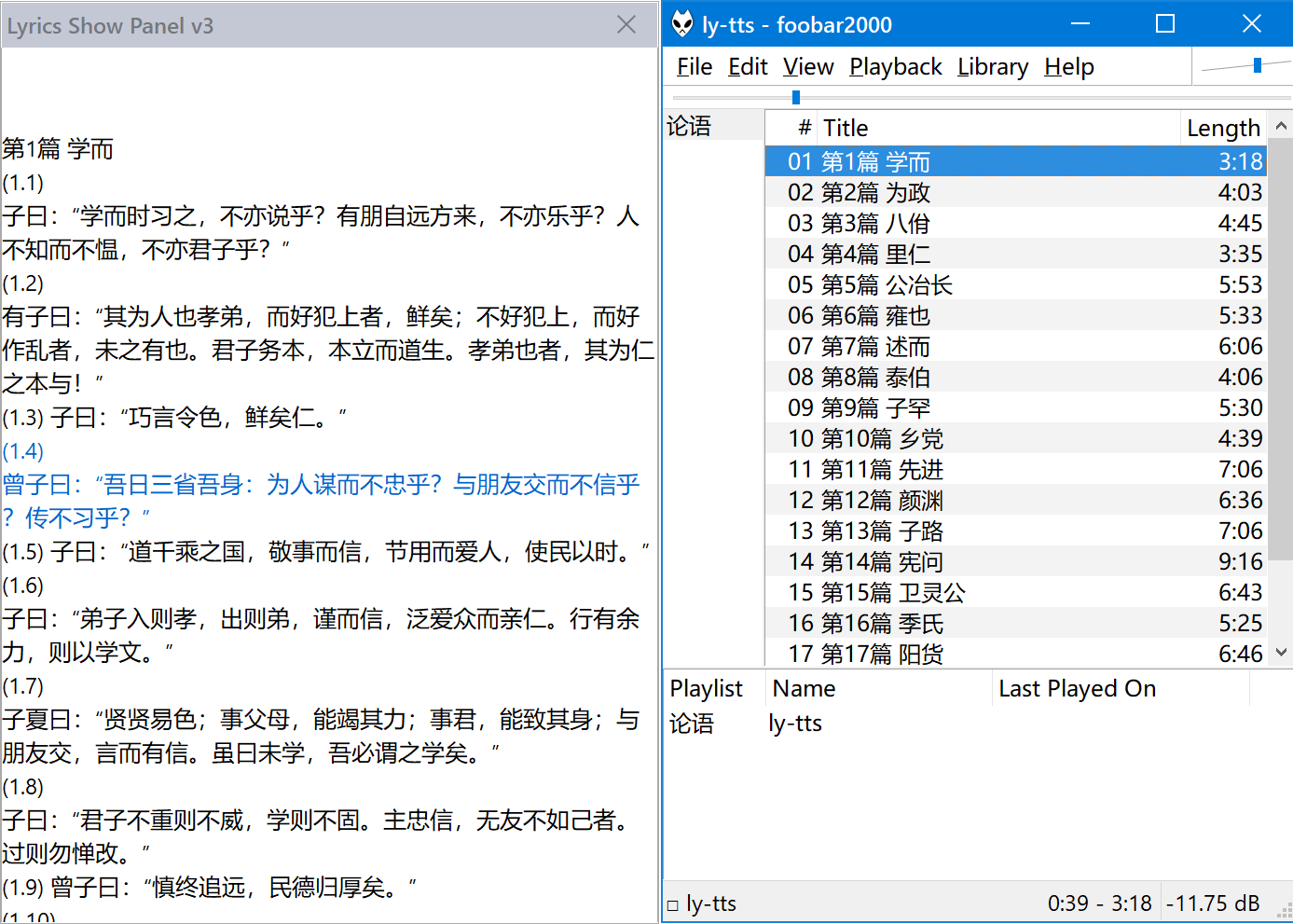1293x924 pixels.
Task: Click the Last Played On column header
Action: pos(1120,688)
